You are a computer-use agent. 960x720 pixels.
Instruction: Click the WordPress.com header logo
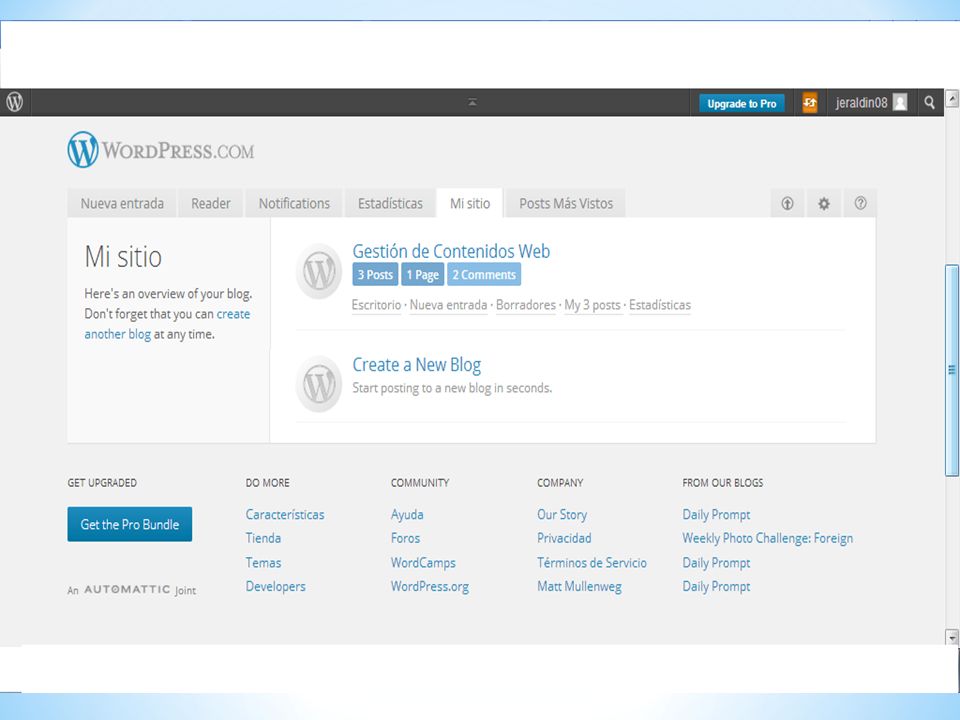[x=161, y=150]
